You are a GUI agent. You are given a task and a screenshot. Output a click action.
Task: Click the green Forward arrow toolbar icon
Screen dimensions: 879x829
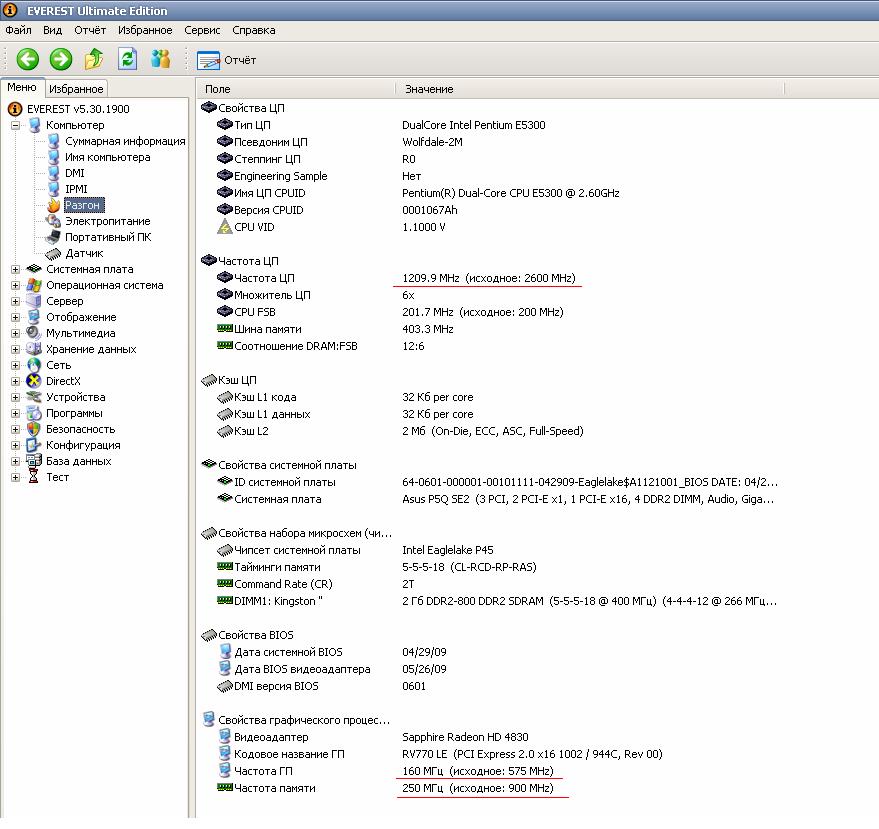61,60
